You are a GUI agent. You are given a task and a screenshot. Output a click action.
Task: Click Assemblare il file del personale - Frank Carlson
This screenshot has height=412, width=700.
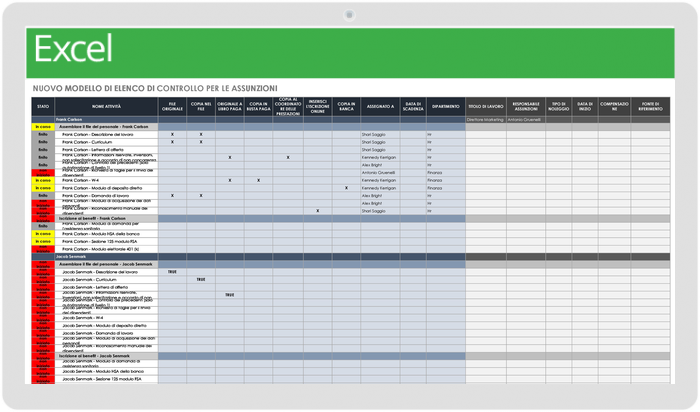(x=104, y=127)
